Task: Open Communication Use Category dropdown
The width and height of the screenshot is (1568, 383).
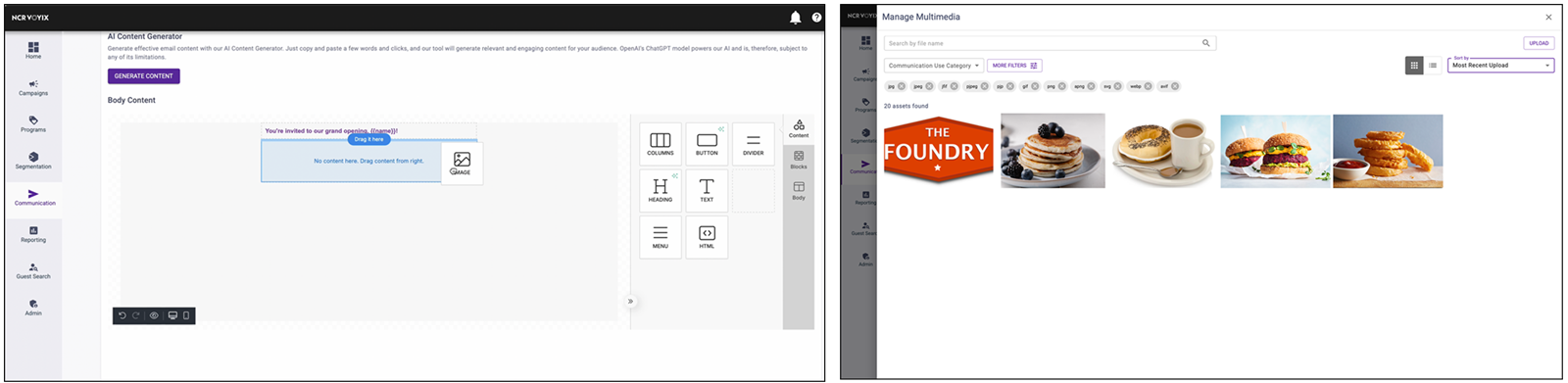Action: [x=934, y=66]
